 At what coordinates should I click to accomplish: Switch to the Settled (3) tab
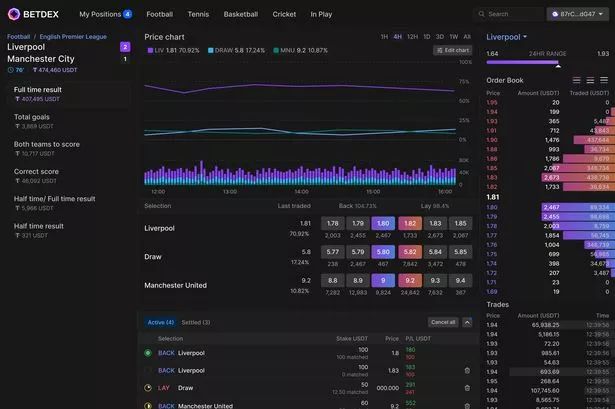[196, 322]
